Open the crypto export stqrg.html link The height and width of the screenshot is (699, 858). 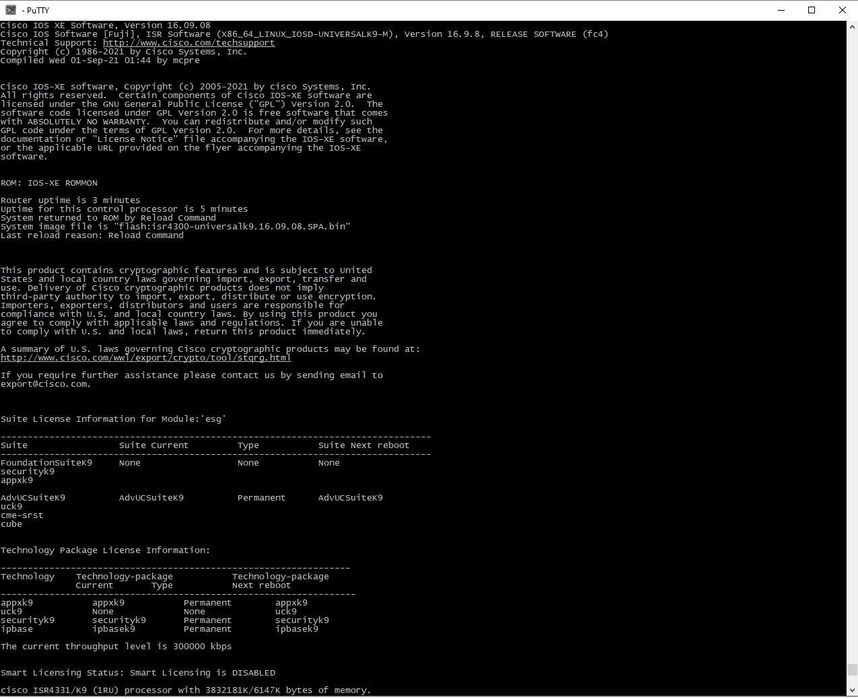(146, 357)
